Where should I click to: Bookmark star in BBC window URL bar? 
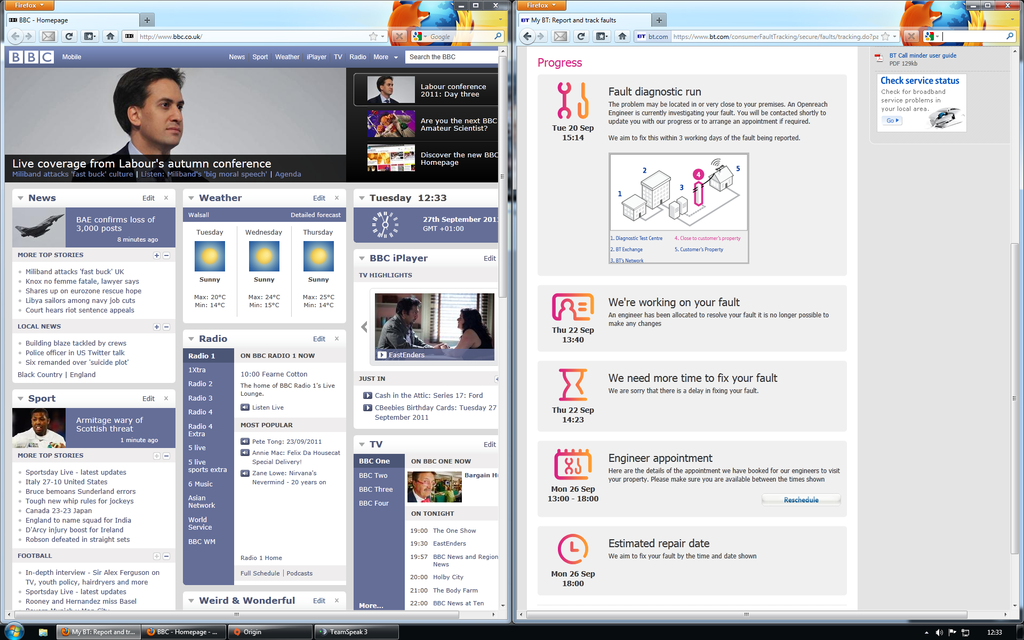click(x=373, y=37)
